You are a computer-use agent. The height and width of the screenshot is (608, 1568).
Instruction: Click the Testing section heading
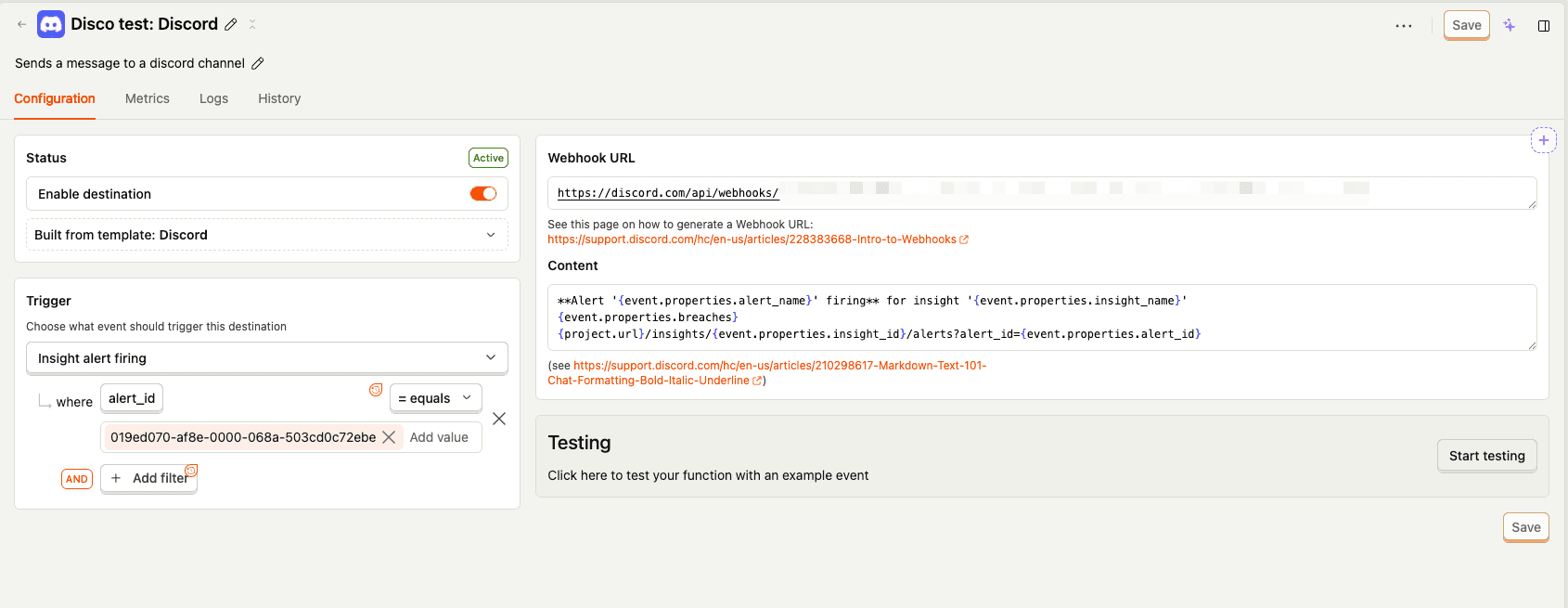579,443
